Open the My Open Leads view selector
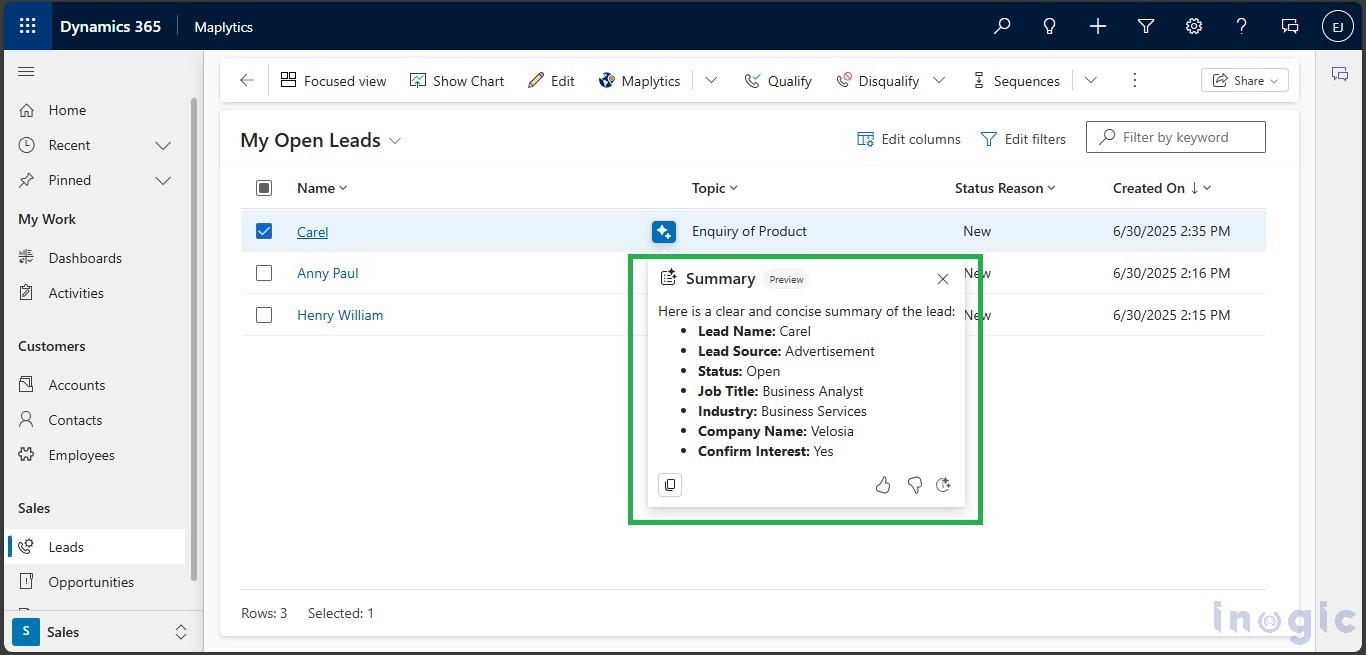This screenshot has height=655, width=1366. coord(320,140)
